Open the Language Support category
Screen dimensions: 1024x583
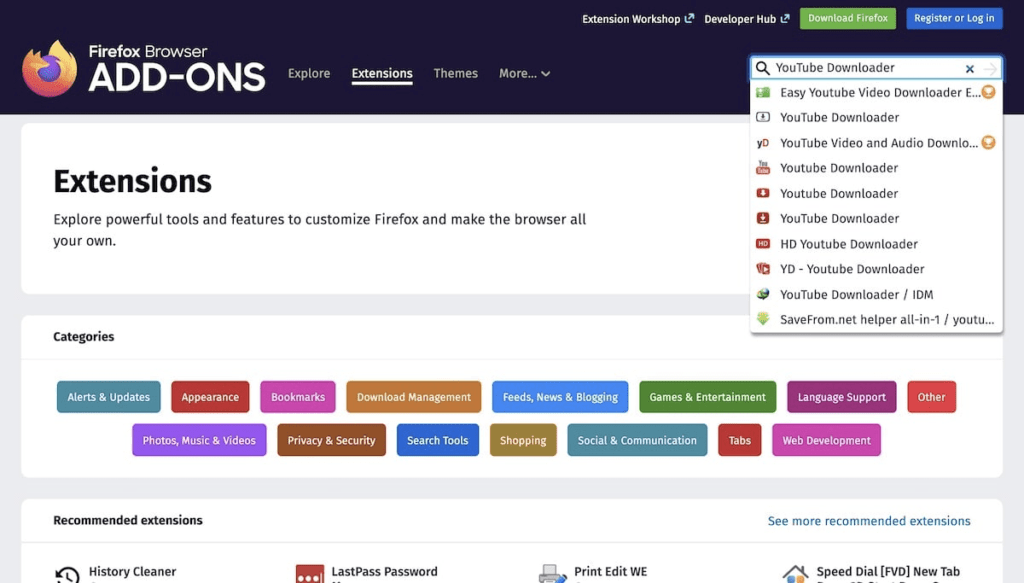click(x=842, y=397)
